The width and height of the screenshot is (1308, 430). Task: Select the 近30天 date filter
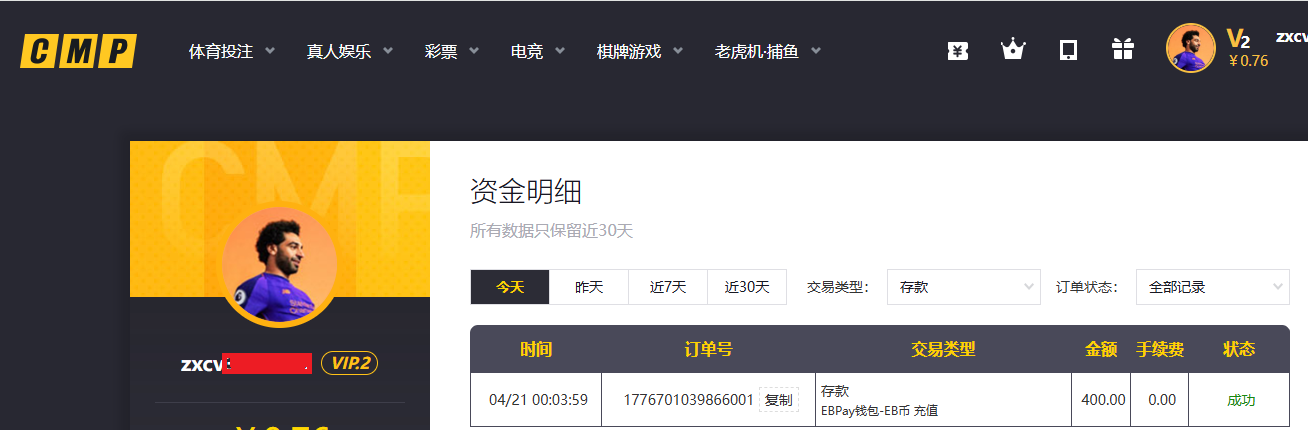[x=747, y=287]
